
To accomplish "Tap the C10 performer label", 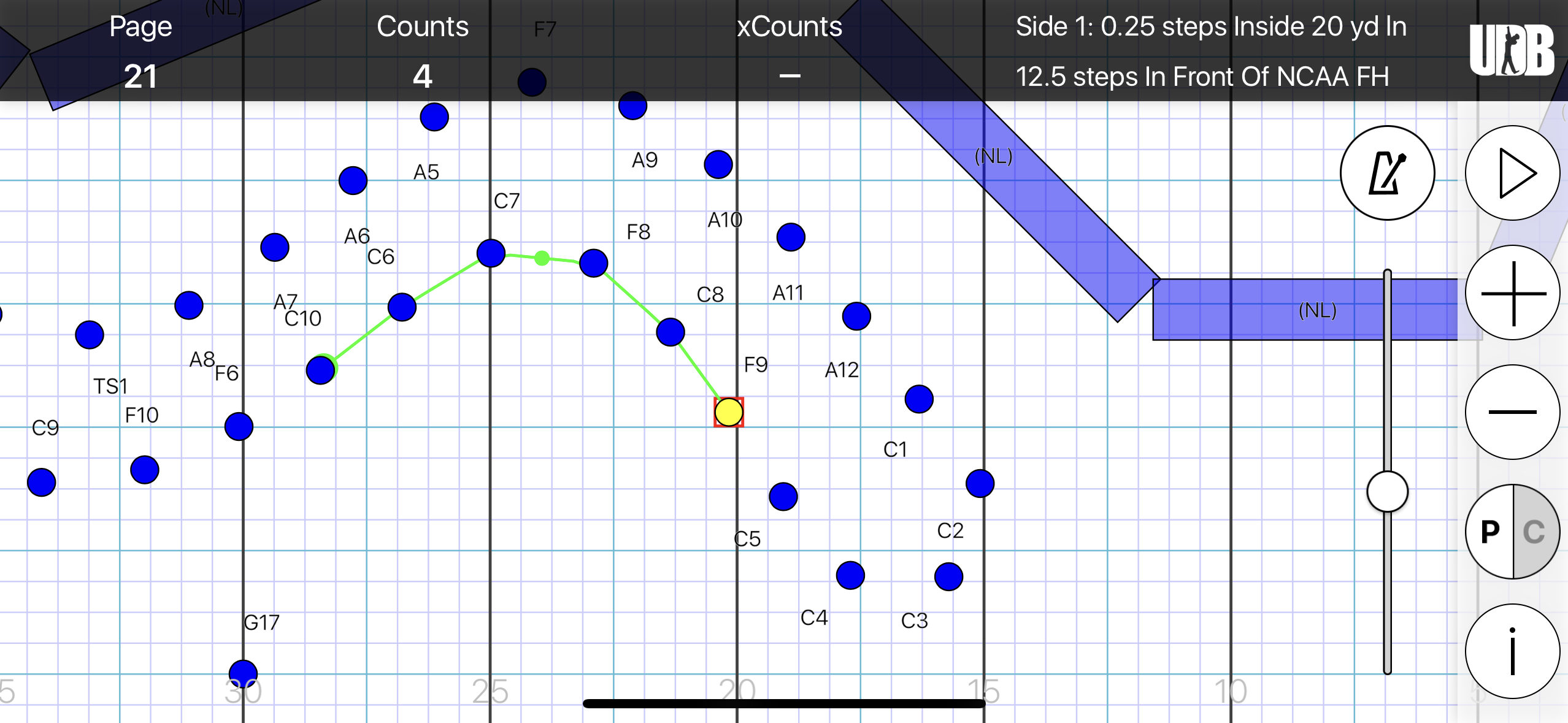I will 303,319.
